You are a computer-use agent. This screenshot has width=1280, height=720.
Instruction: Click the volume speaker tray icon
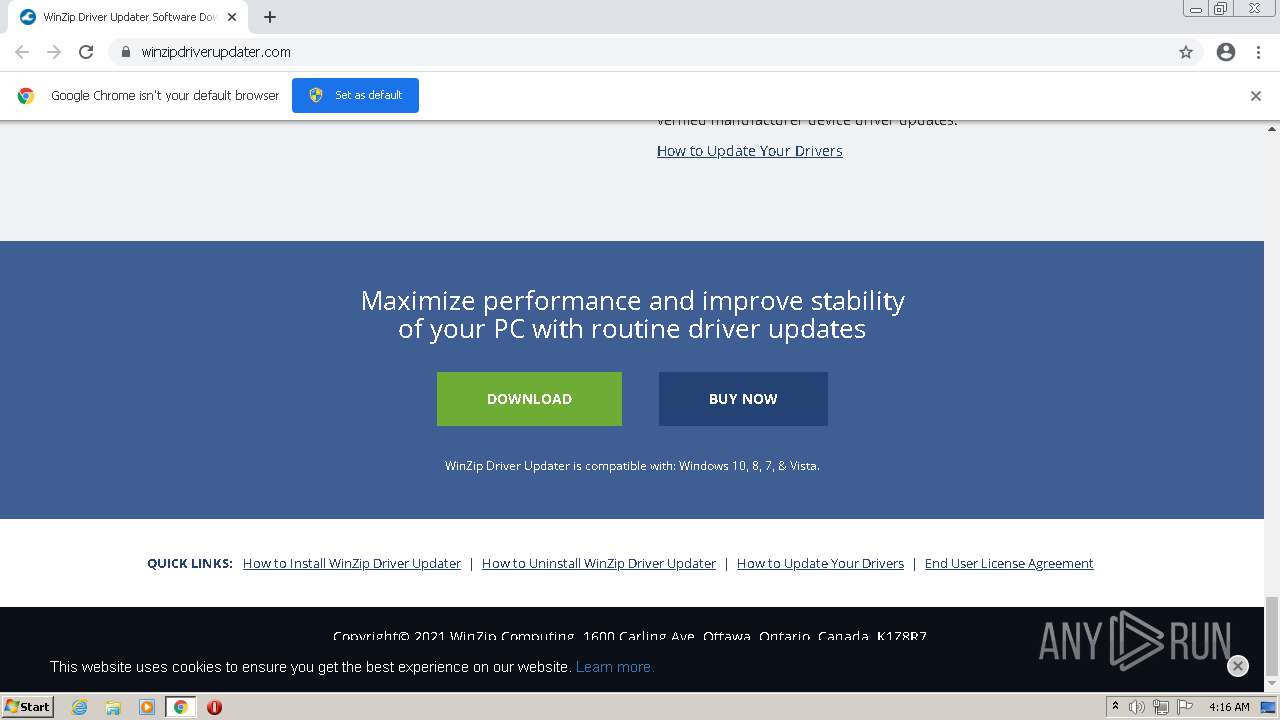(1137, 707)
